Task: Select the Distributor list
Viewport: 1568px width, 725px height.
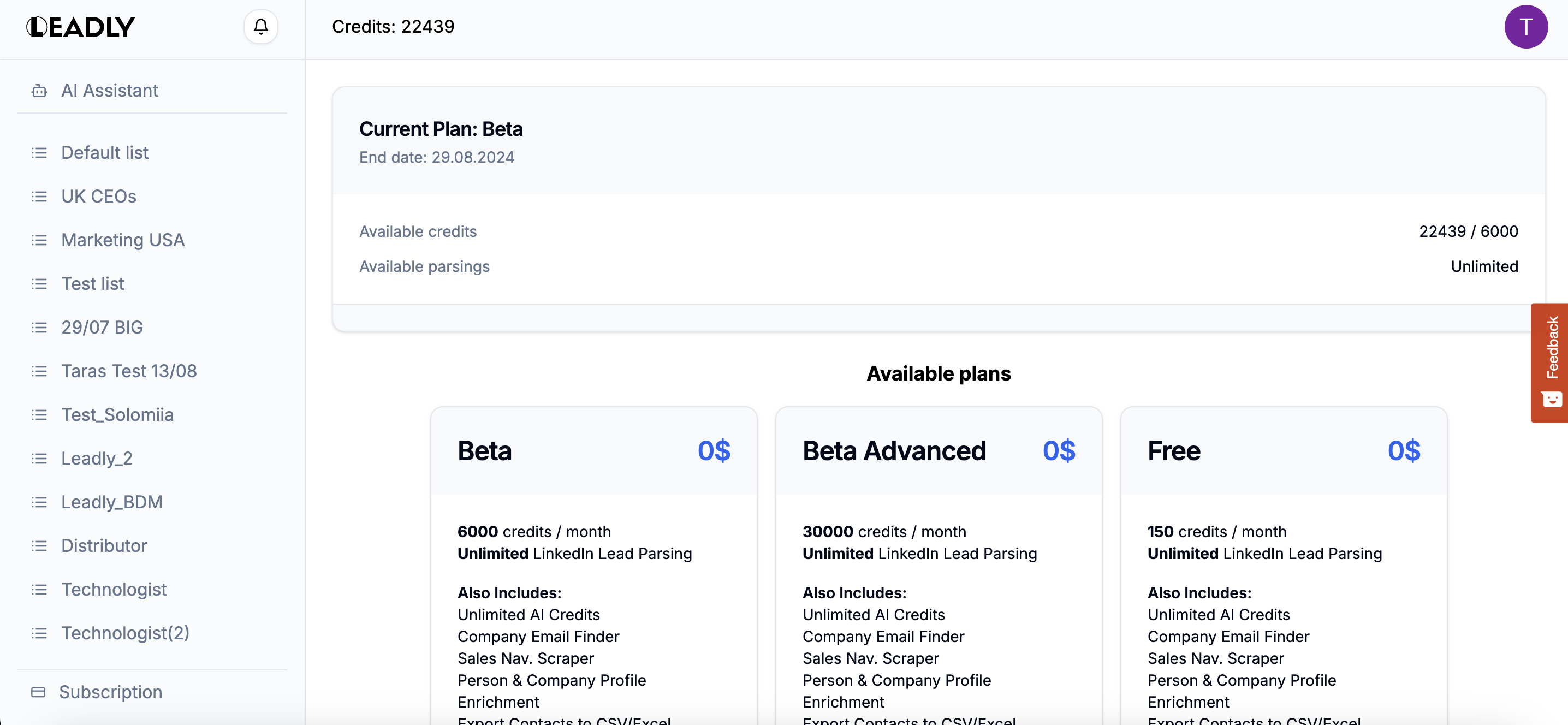Action: tap(104, 545)
